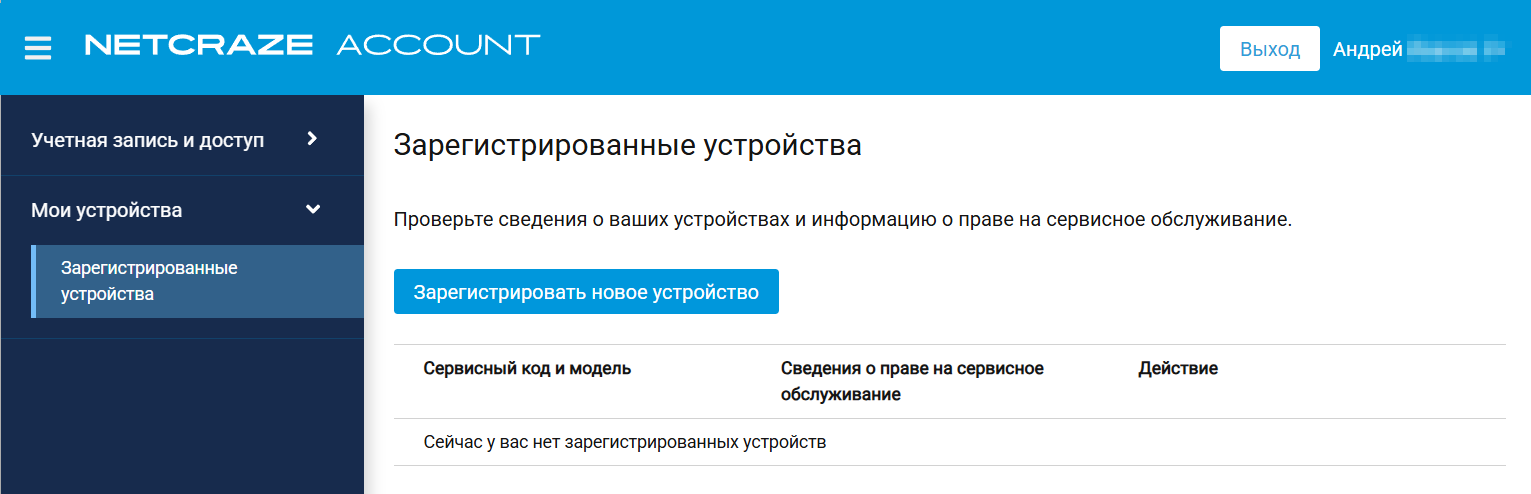The height and width of the screenshot is (494, 1531).
Task: Open the Учетная запись и доступ menu label
Action: (148, 140)
